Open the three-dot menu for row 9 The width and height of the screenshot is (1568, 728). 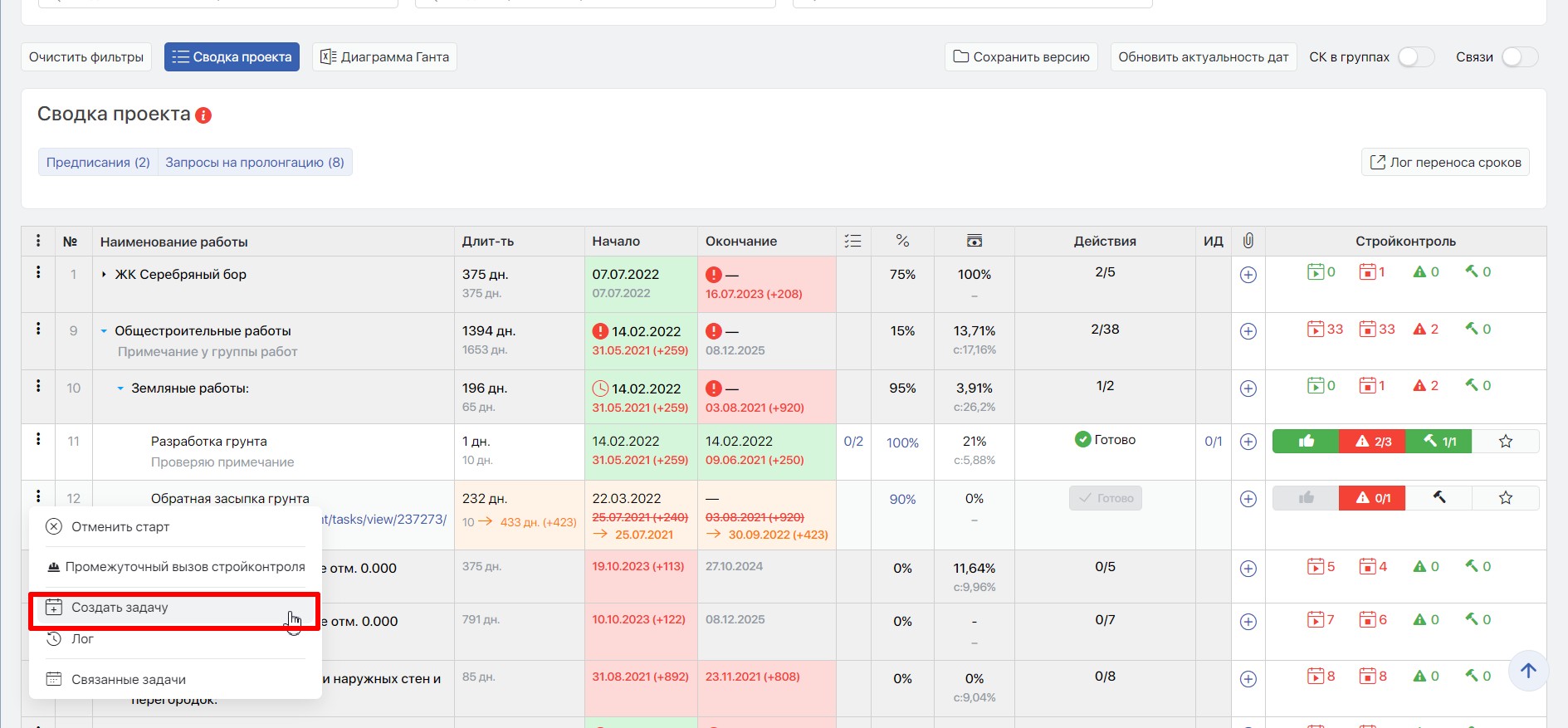click(38, 329)
